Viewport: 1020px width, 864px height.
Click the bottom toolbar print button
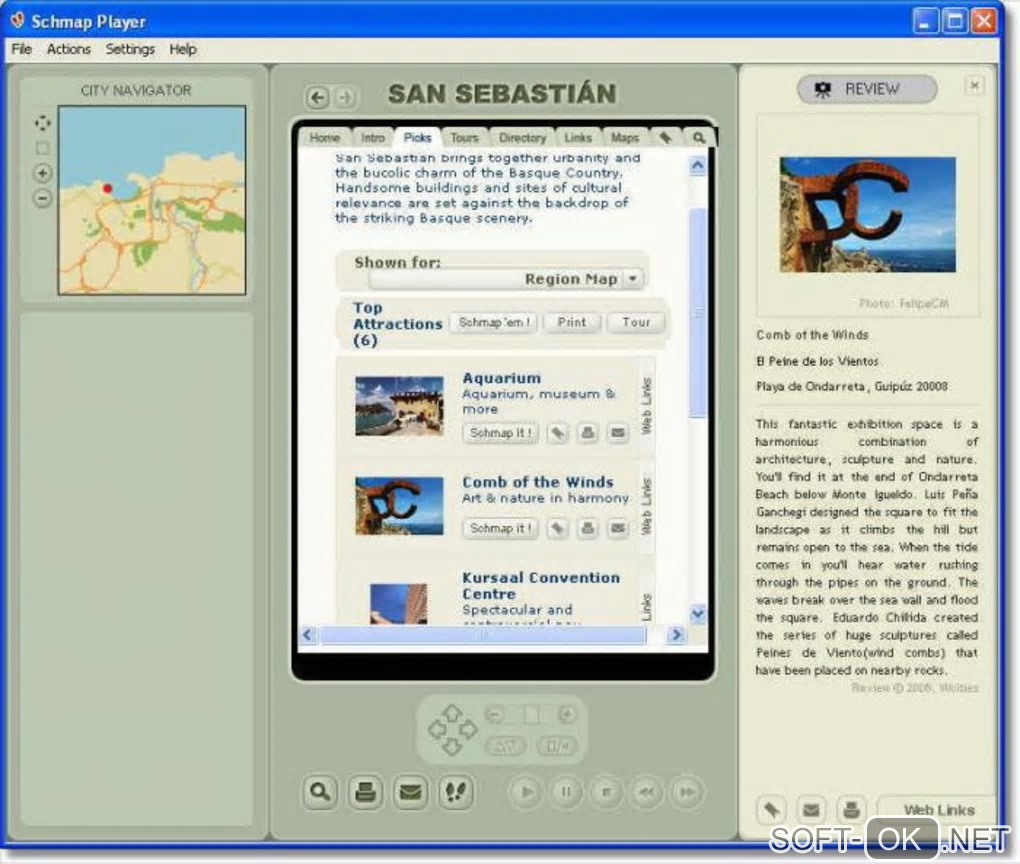click(x=366, y=792)
